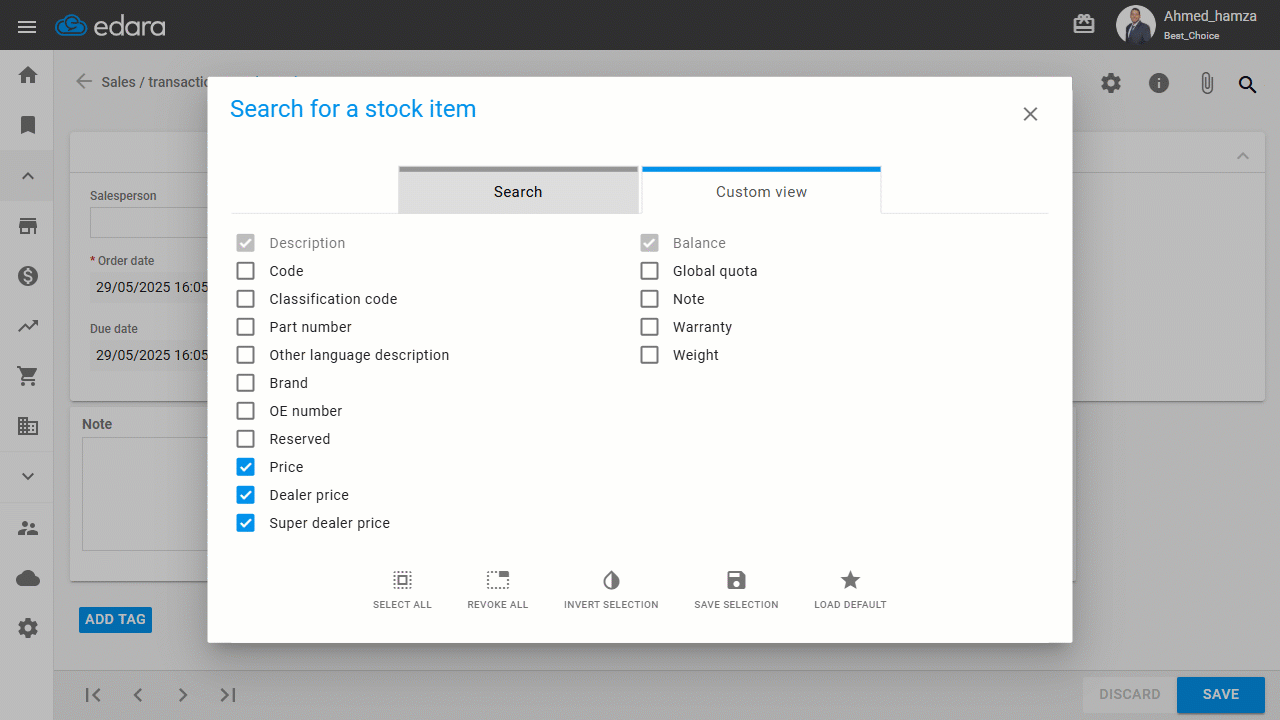
Task: Expand the sidebar down chevron
Action: tap(28, 476)
